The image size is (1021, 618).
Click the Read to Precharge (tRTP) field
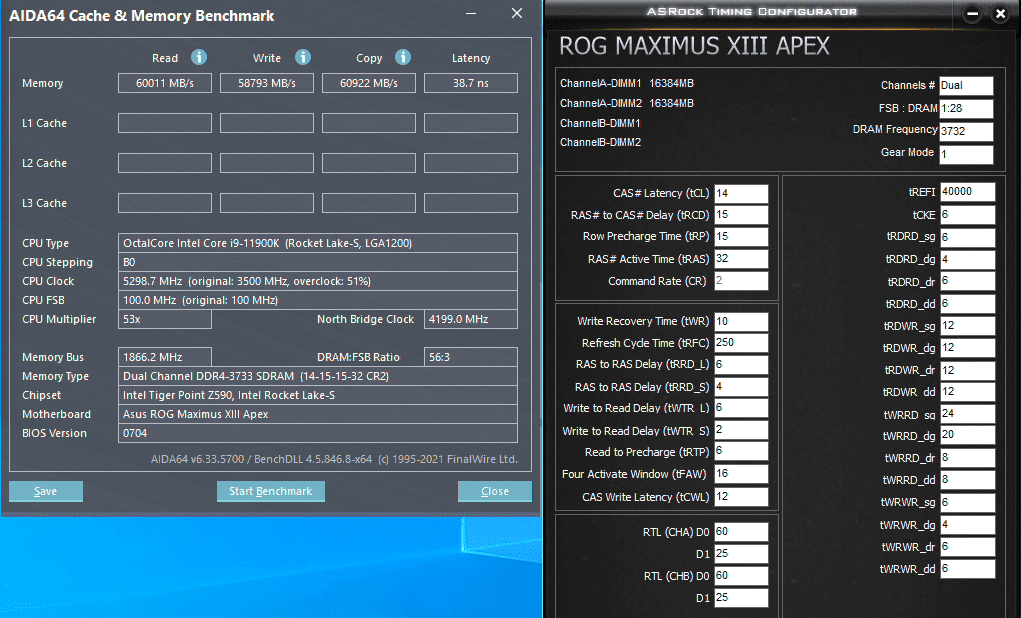[741, 451]
